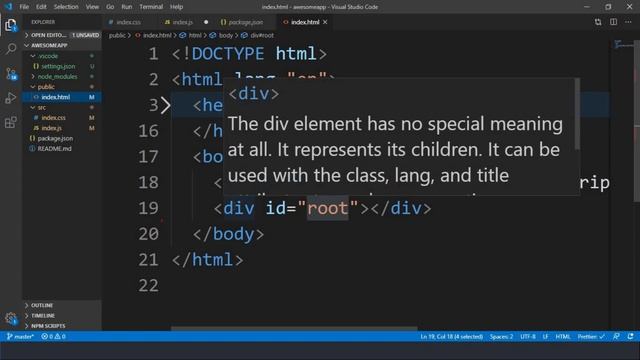Viewport: 640px width, 360px height.
Task: Click the minimap code preview
Action: [624, 44]
